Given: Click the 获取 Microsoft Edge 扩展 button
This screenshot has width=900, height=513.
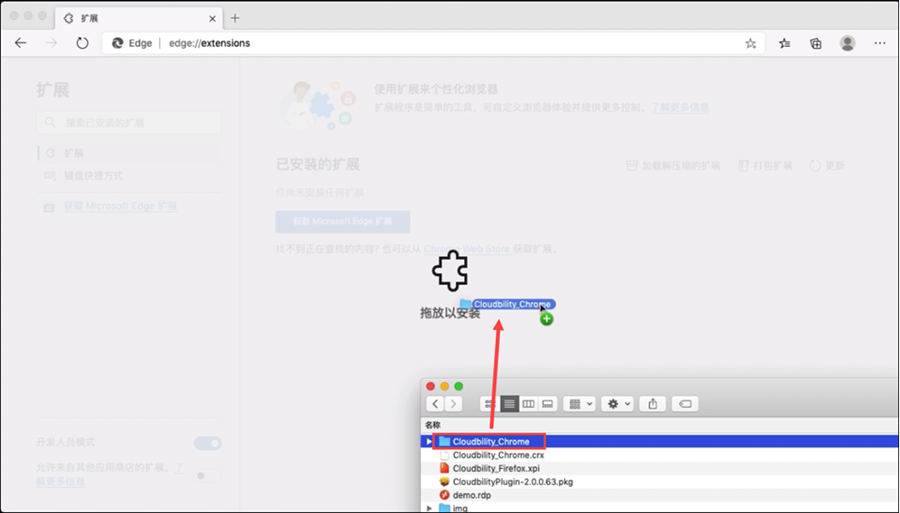Looking at the screenshot, I should pyautogui.click(x=343, y=222).
